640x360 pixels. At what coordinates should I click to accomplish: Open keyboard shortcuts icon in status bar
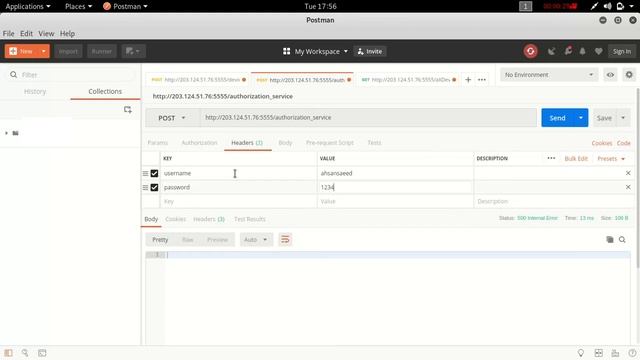[x=615, y=353]
